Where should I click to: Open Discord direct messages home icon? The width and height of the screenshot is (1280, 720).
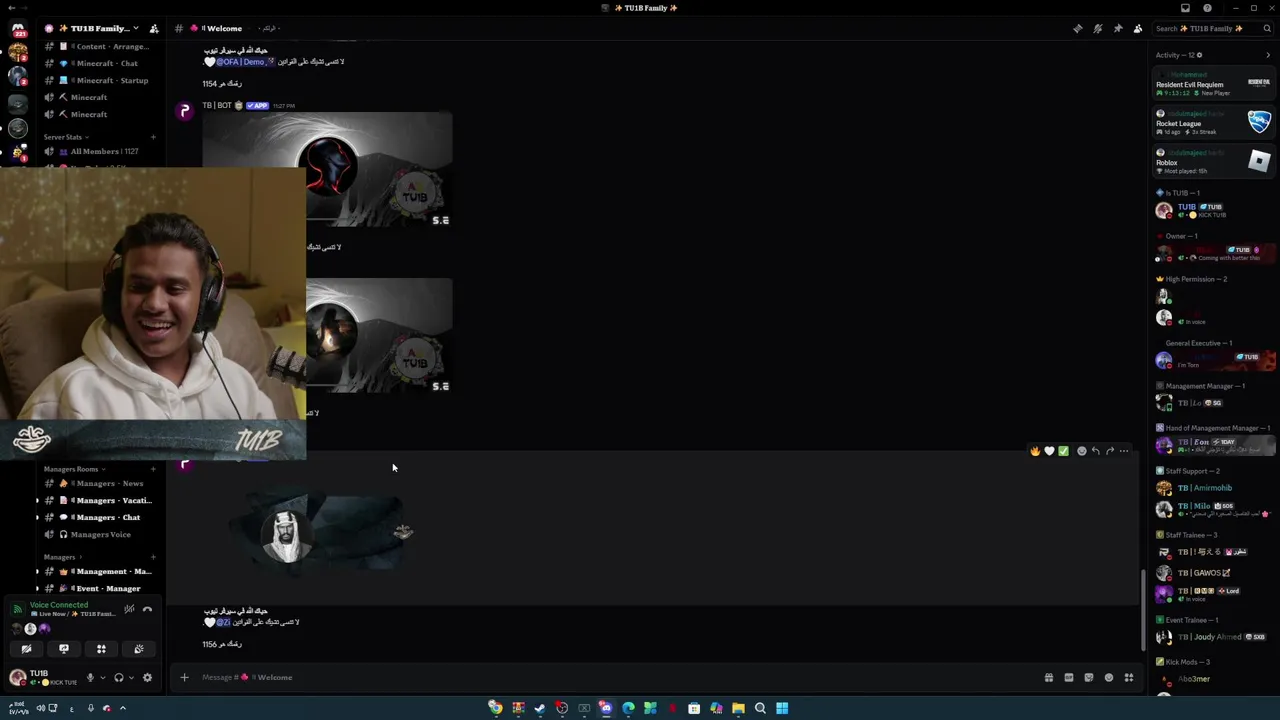(x=17, y=28)
